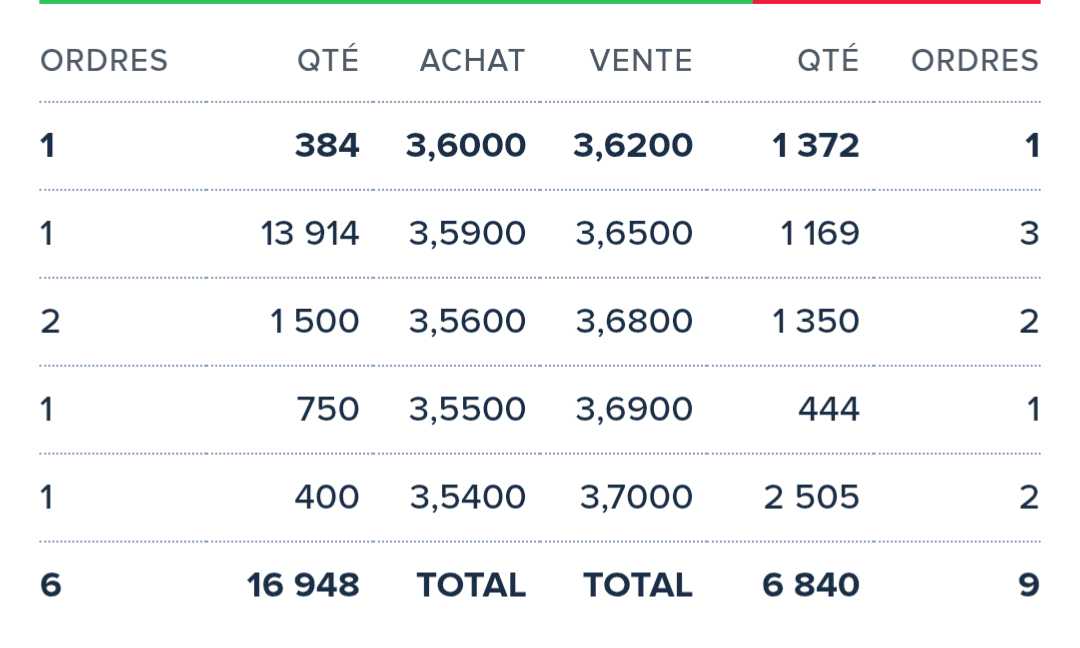
Task: Click the total ask quantity 6 840
Action: (810, 586)
